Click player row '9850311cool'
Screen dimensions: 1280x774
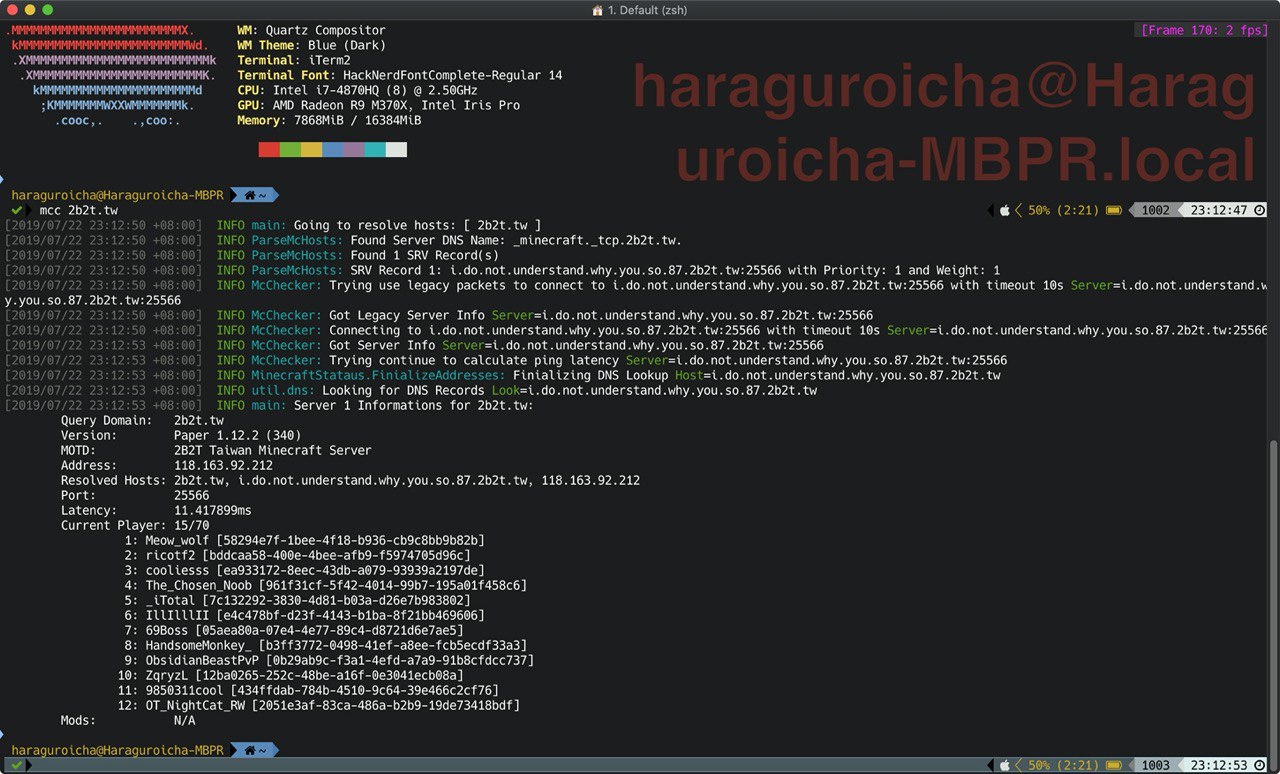click(308, 690)
